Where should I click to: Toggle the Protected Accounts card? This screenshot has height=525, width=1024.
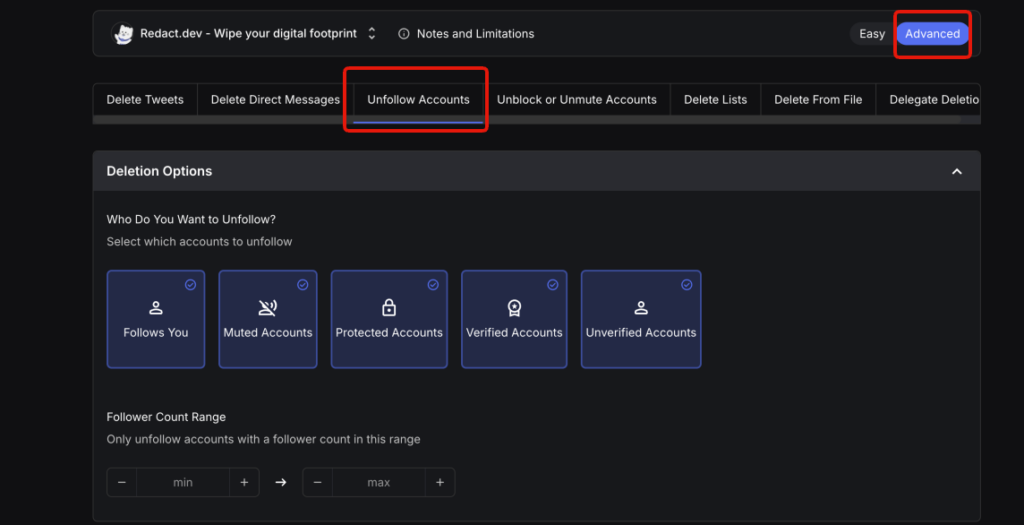(x=389, y=319)
